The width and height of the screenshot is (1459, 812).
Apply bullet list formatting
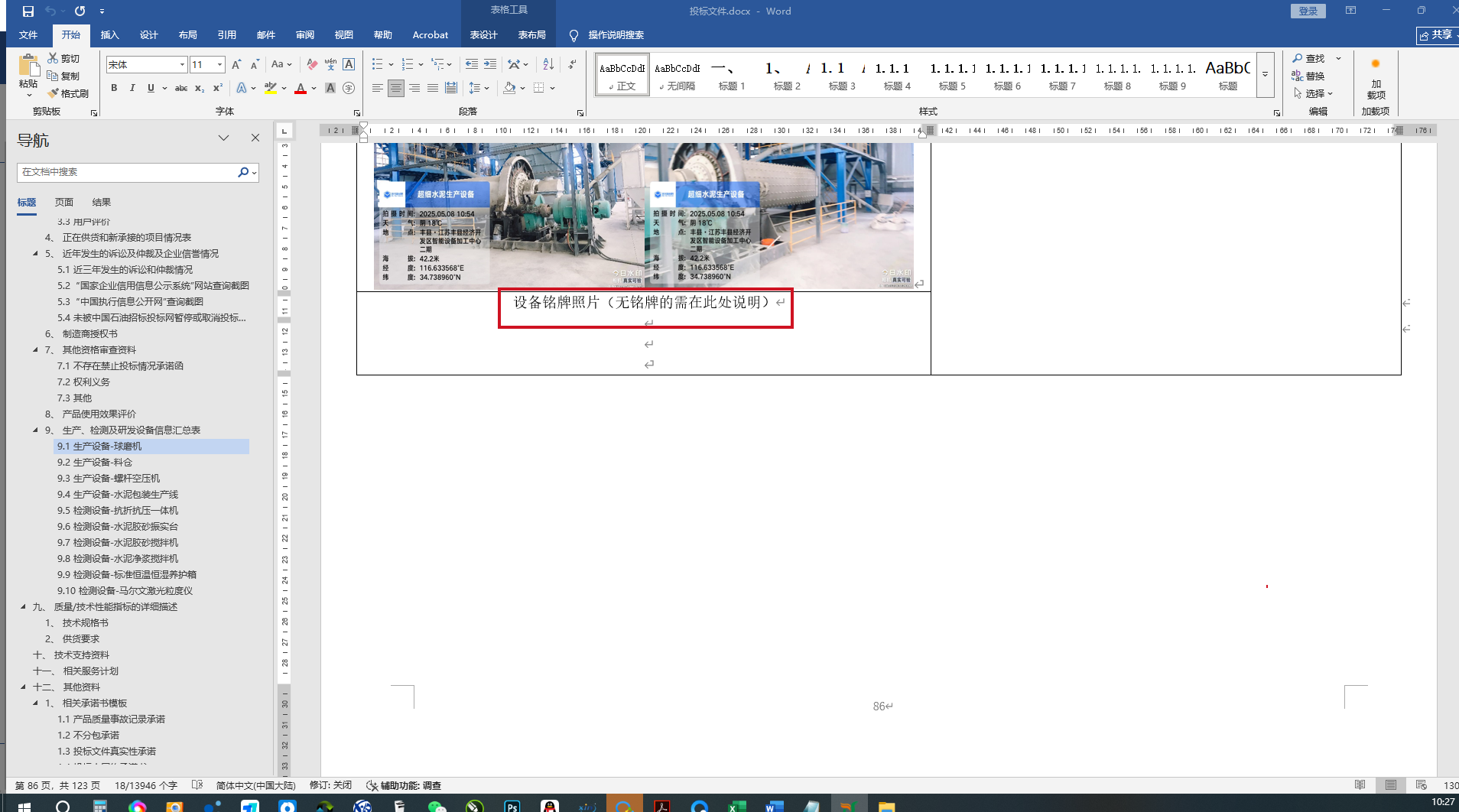377,64
